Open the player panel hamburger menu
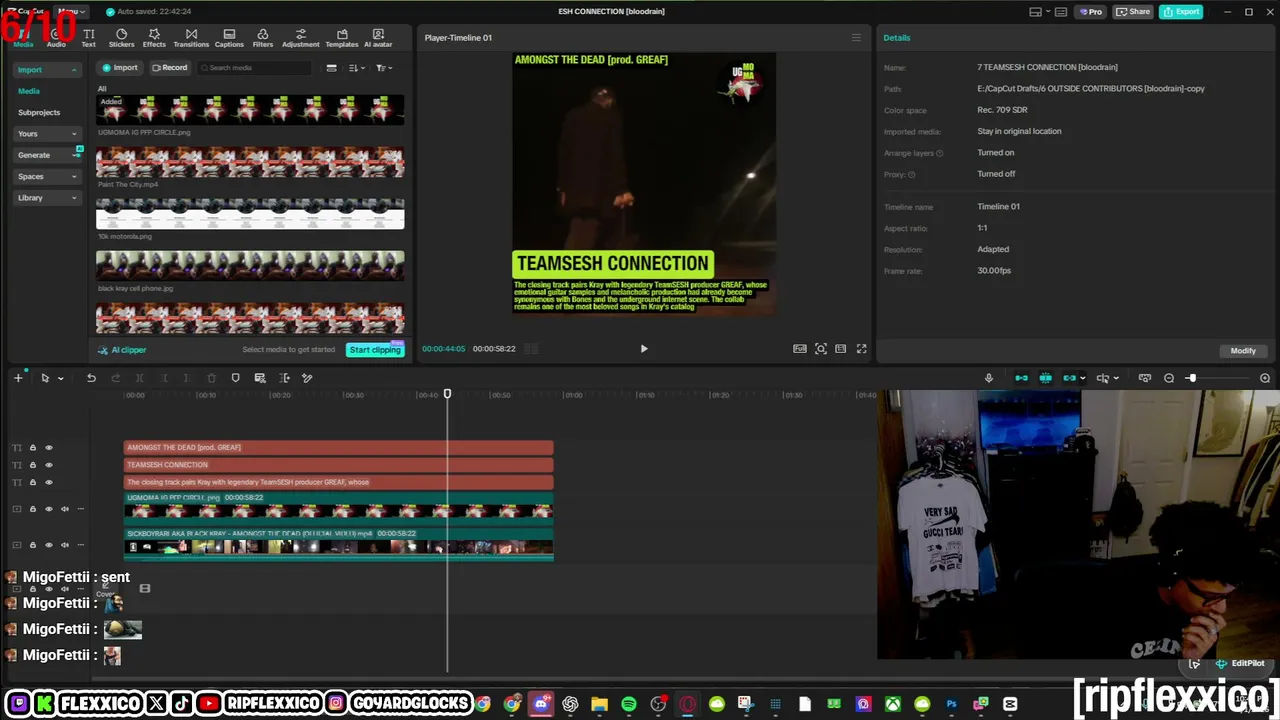Viewport: 1280px width, 720px height. tap(856, 38)
